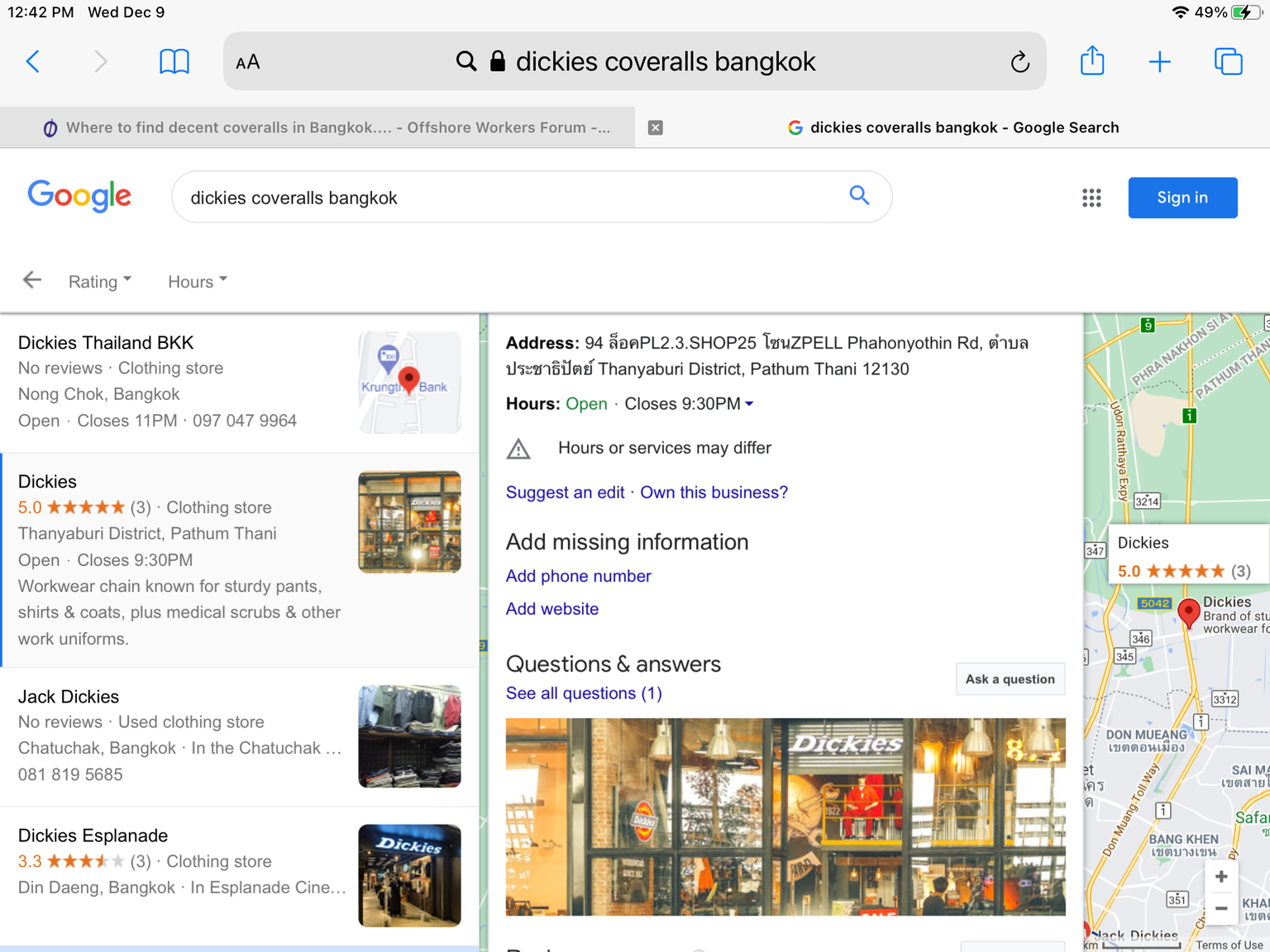Open the AA reader view menu

coord(247,62)
